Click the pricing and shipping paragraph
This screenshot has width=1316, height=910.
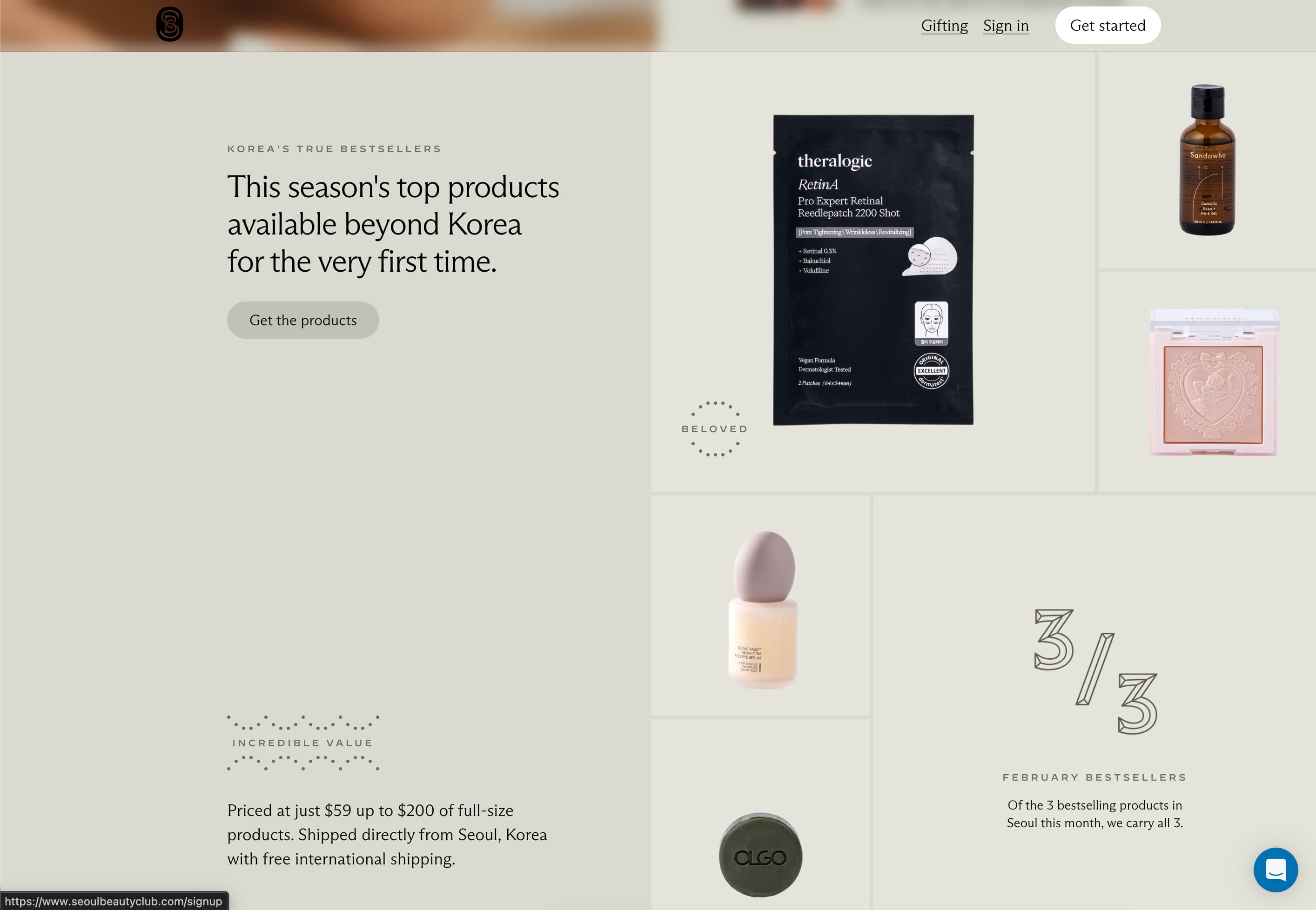(387, 834)
